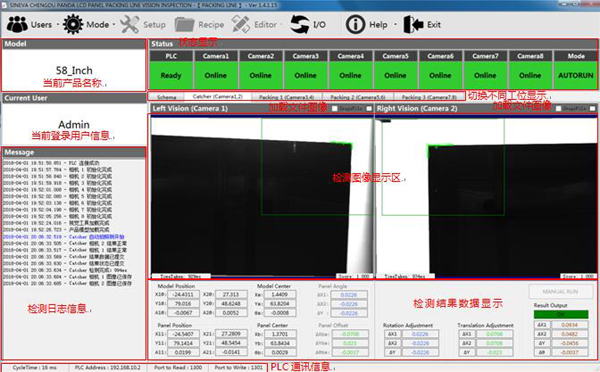Tick the ImageFile checkbox for Right Vision

click(558, 109)
